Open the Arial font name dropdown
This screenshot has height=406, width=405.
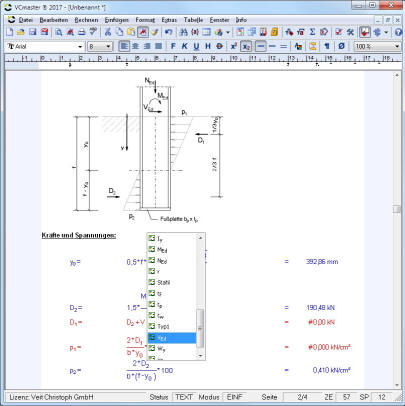pyautogui.click(x=80, y=47)
